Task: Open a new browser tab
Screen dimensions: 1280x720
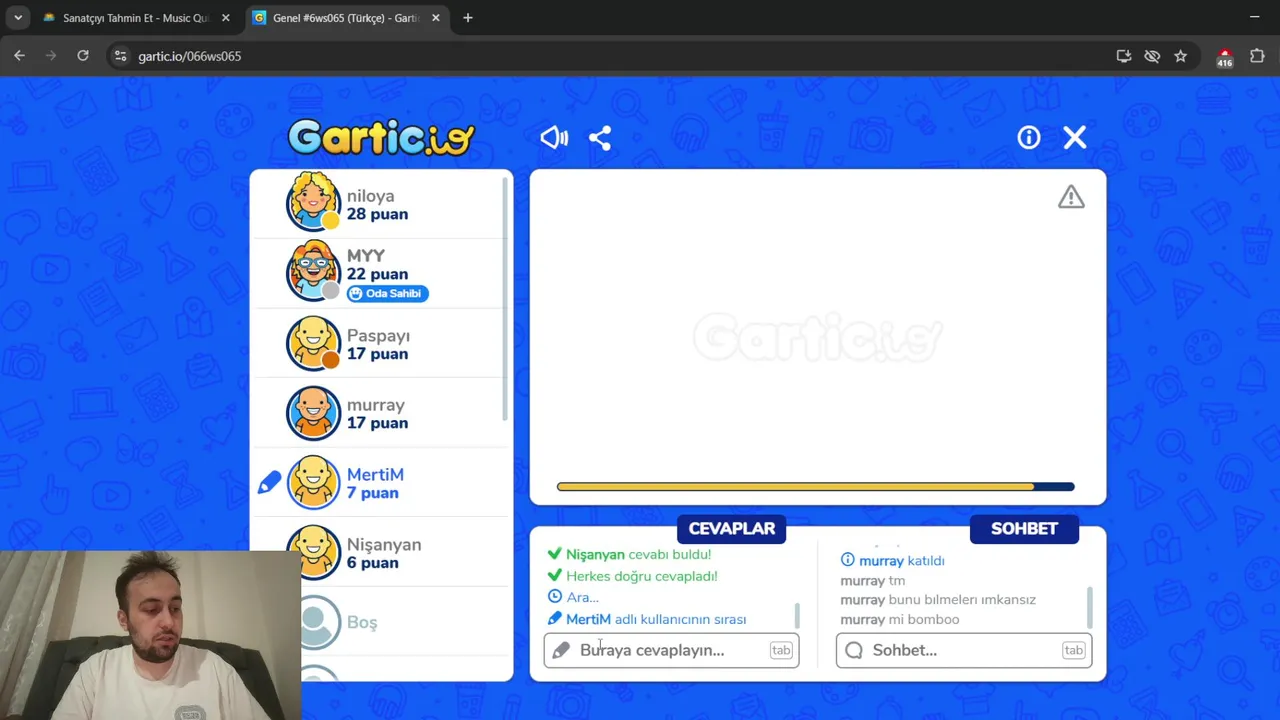Action: click(x=468, y=18)
